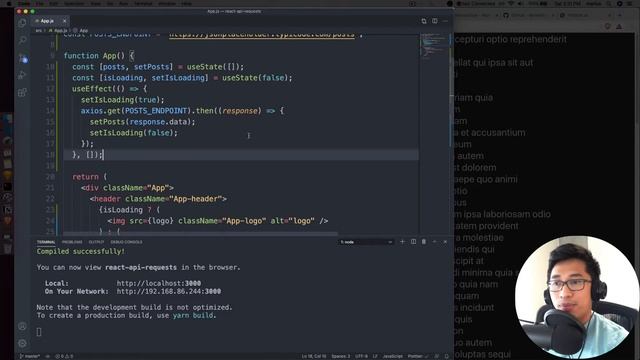Screen dimensions: 640x360
Task: Split the editor to the right
Action: coord(435,21)
